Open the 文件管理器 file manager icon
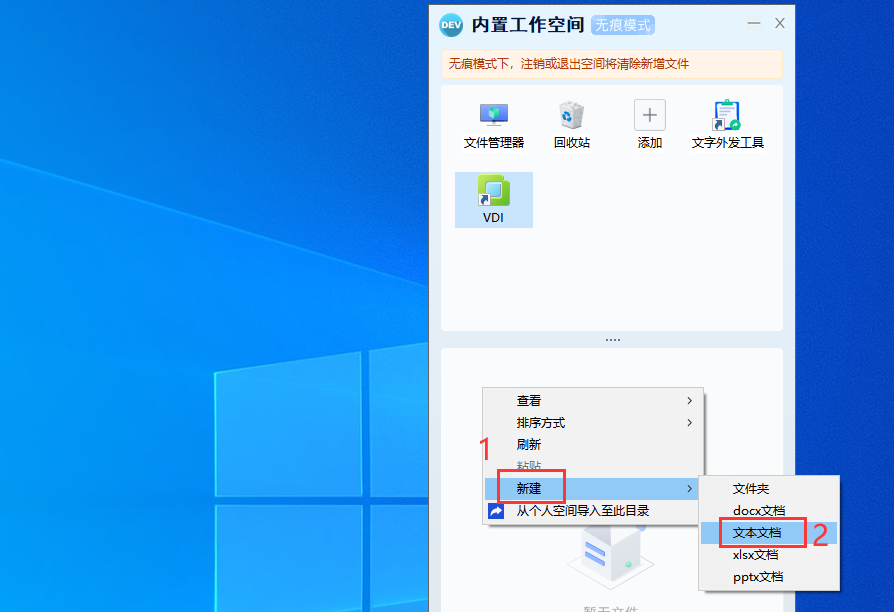Viewport: 894px width, 612px height. pyautogui.click(x=494, y=115)
